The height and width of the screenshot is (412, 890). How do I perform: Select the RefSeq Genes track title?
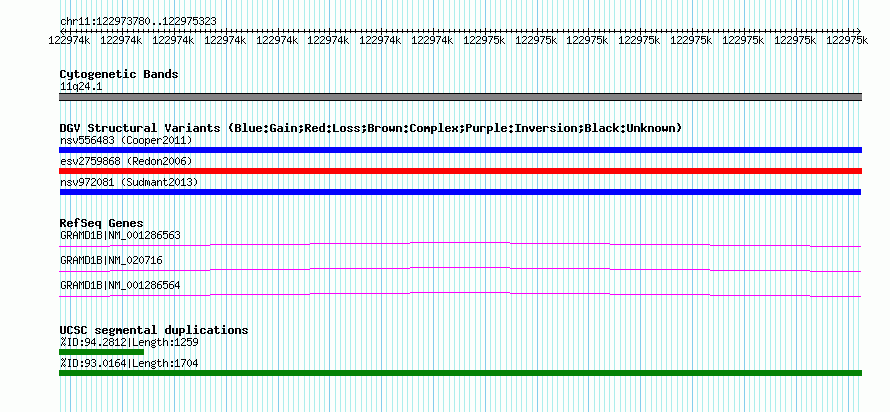pyautogui.click(x=102, y=223)
